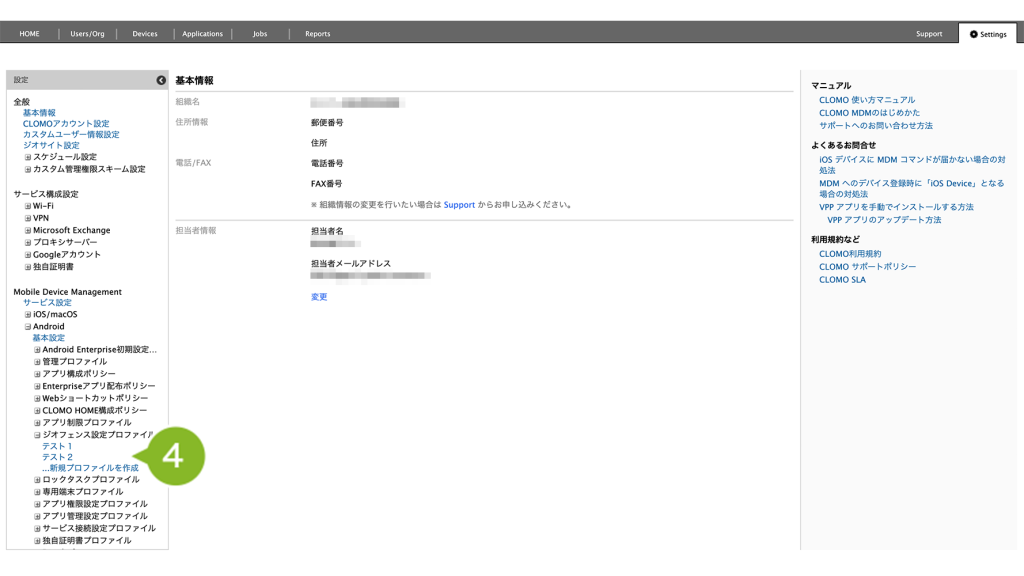
Task: Open the Settings tab with gear icon
Action: (x=987, y=34)
